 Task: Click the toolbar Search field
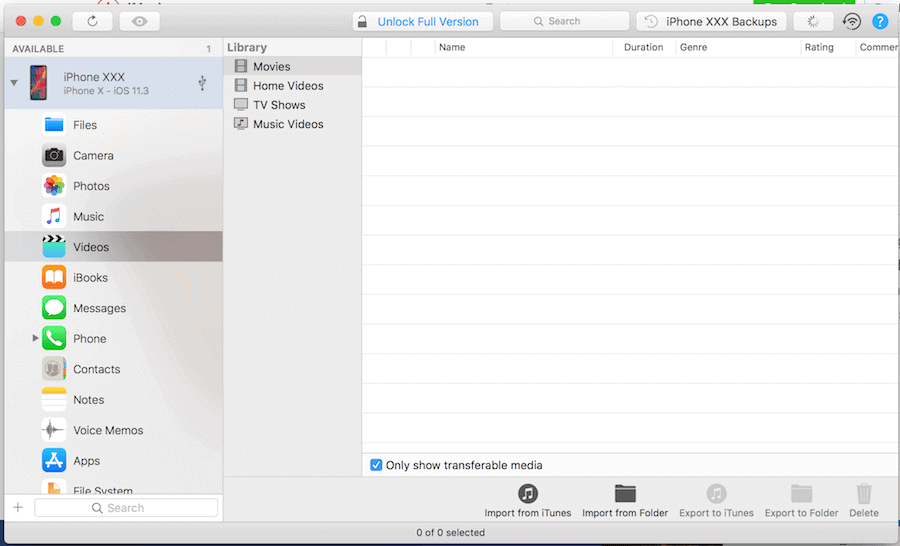click(x=565, y=21)
